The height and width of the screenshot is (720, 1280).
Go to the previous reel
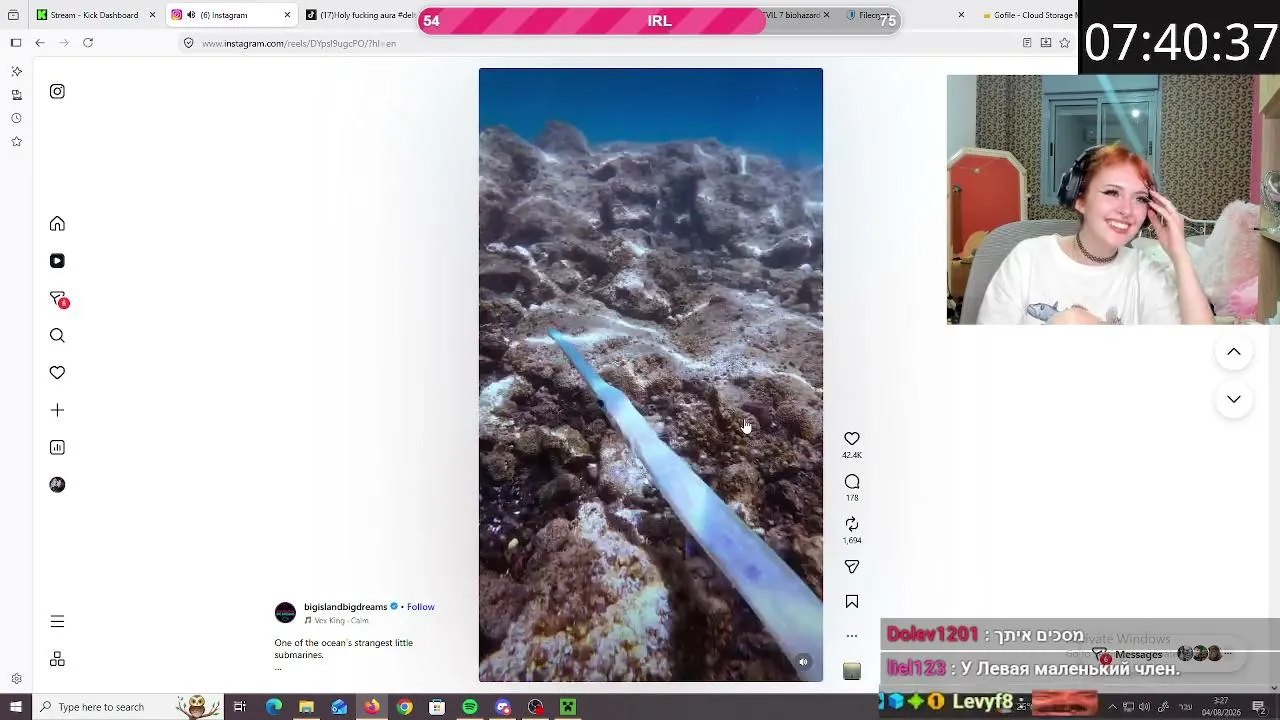coord(1234,352)
